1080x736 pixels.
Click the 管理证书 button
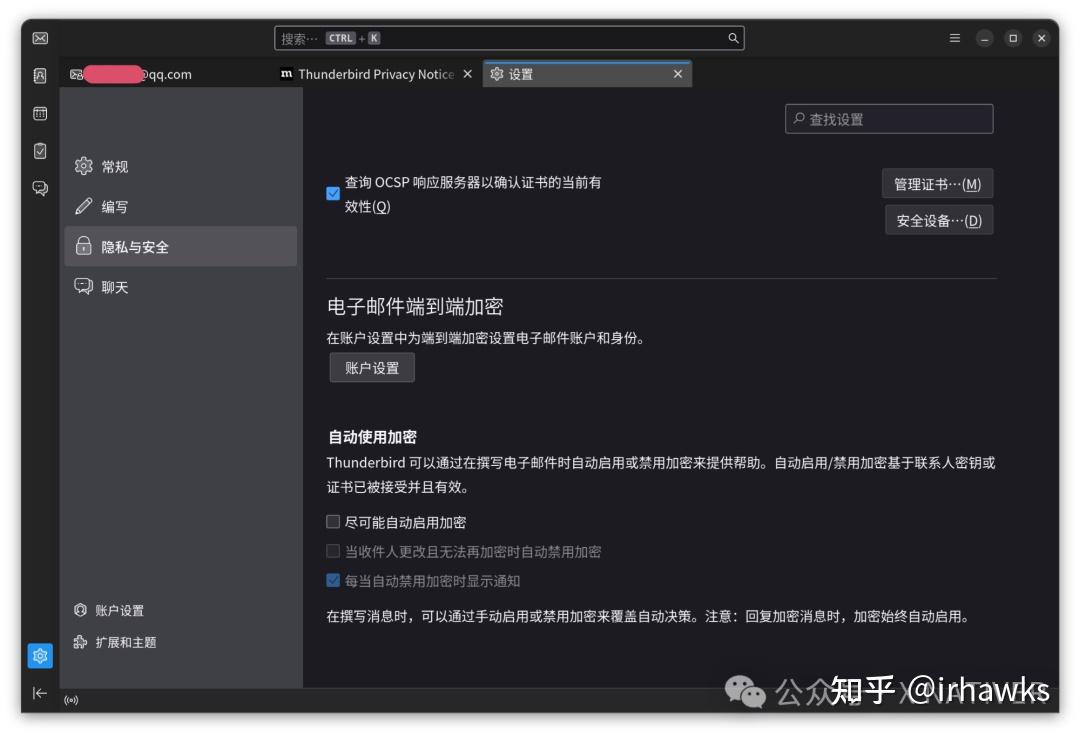(x=938, y=183)
